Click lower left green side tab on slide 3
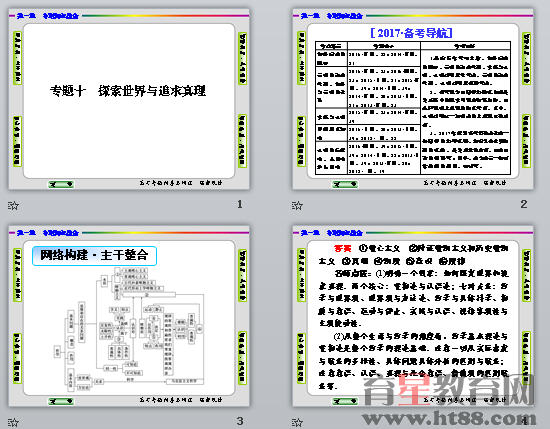The height and width of the screenshot is (429, 550). pos(18,357)
